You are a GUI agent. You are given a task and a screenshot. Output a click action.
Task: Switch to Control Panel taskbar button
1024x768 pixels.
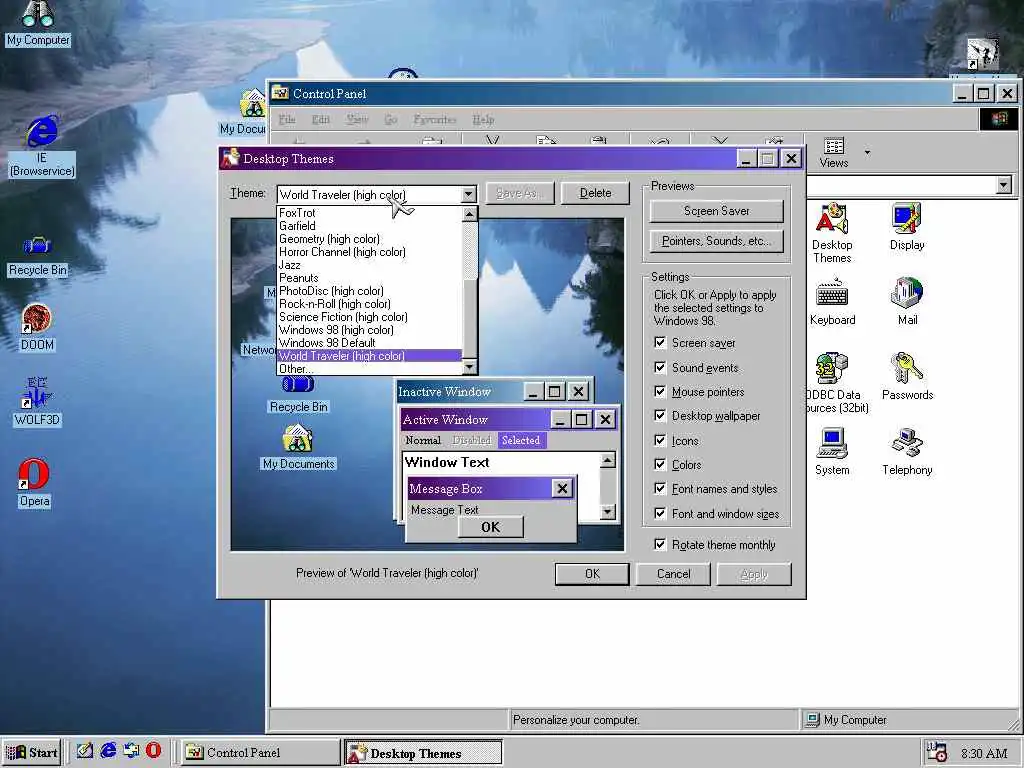point(259,752)
